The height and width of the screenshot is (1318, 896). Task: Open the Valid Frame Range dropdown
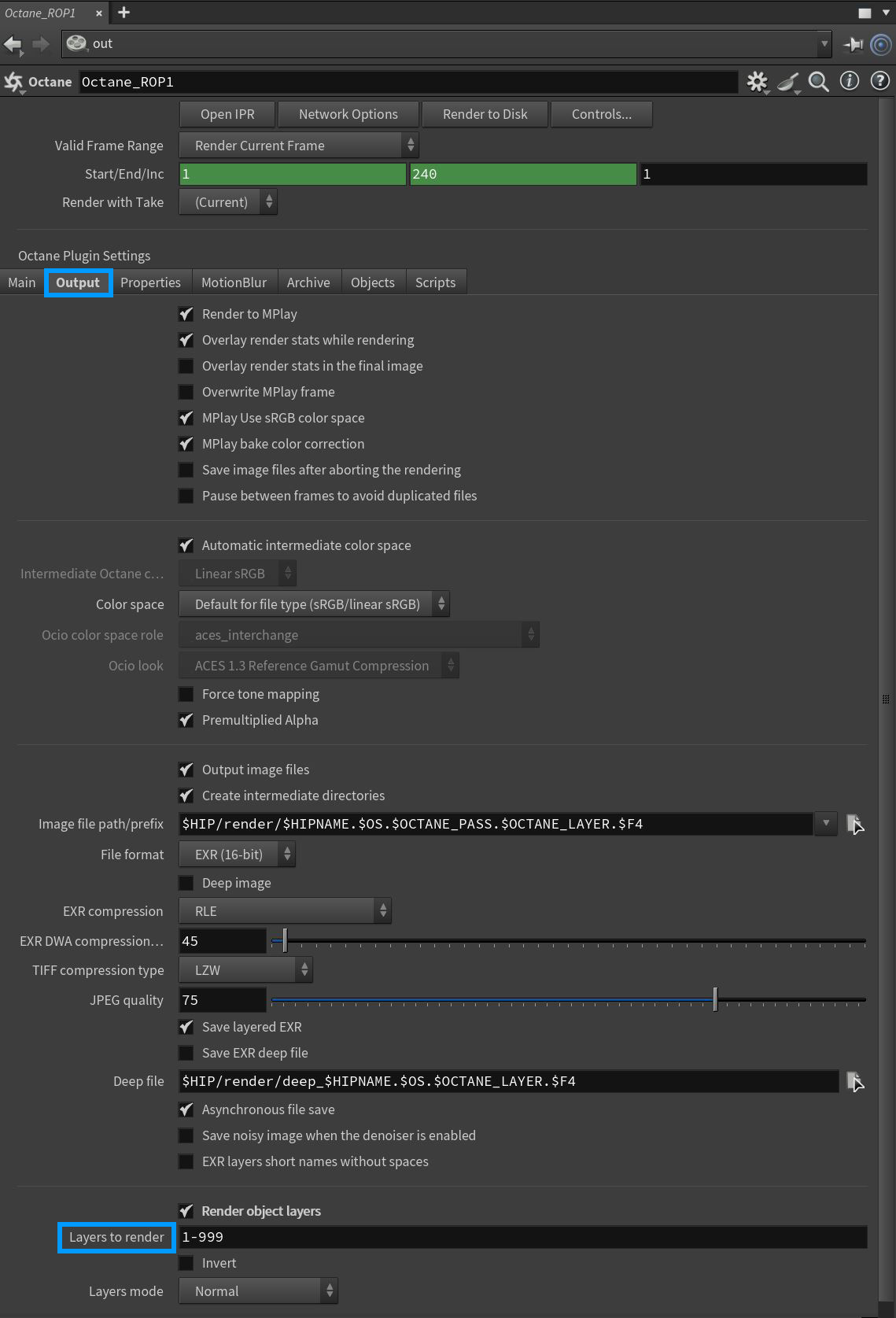(299, 146)
